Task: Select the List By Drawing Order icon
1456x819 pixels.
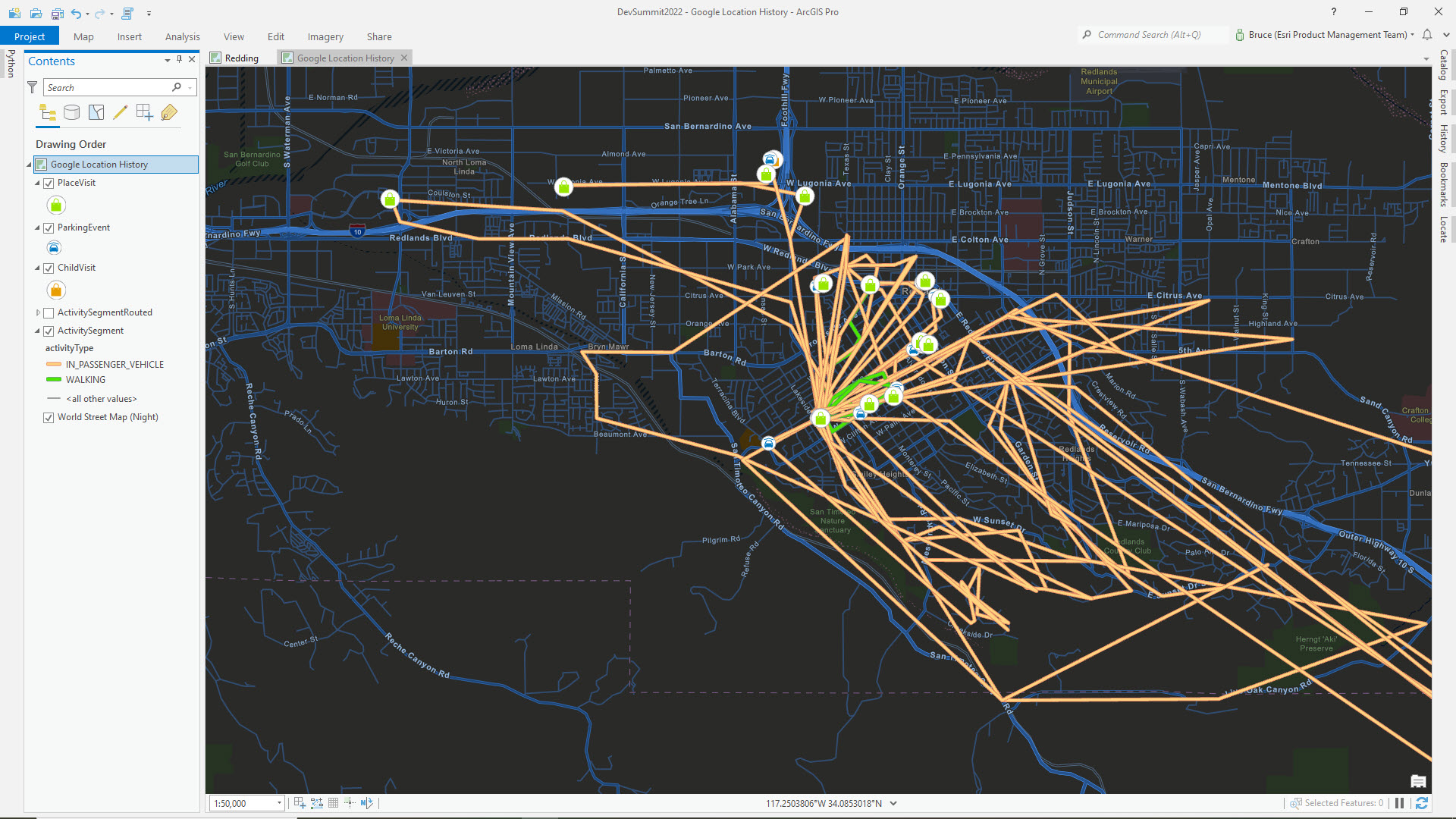Action: click(x=47, y=112)
